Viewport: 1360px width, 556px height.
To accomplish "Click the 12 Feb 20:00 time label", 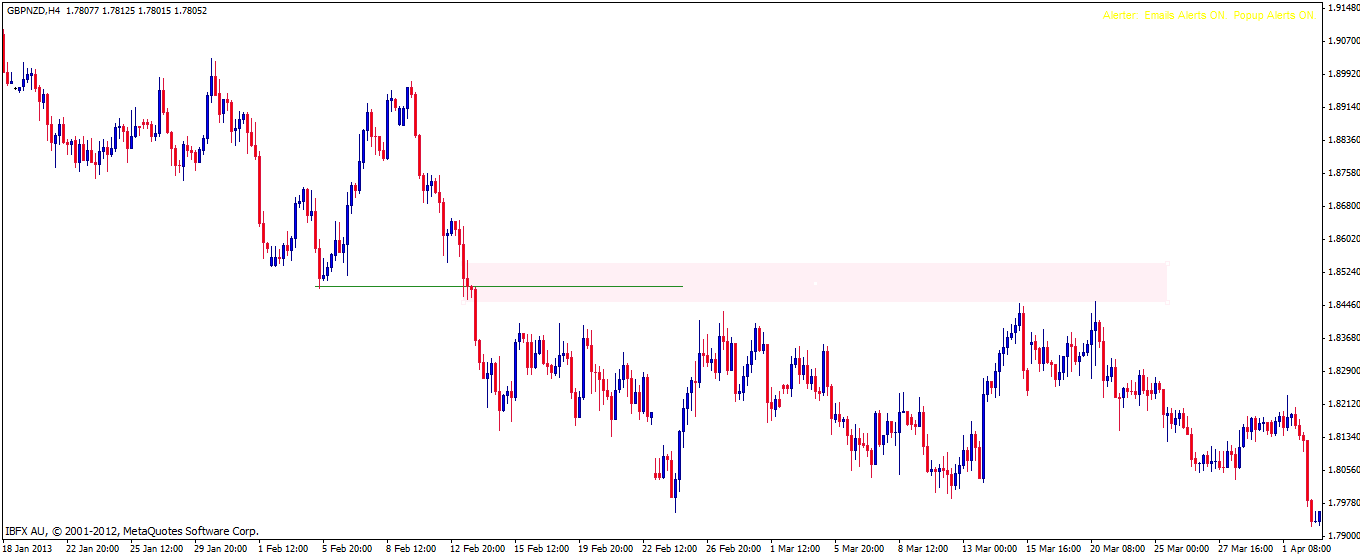I will [479, 548].
